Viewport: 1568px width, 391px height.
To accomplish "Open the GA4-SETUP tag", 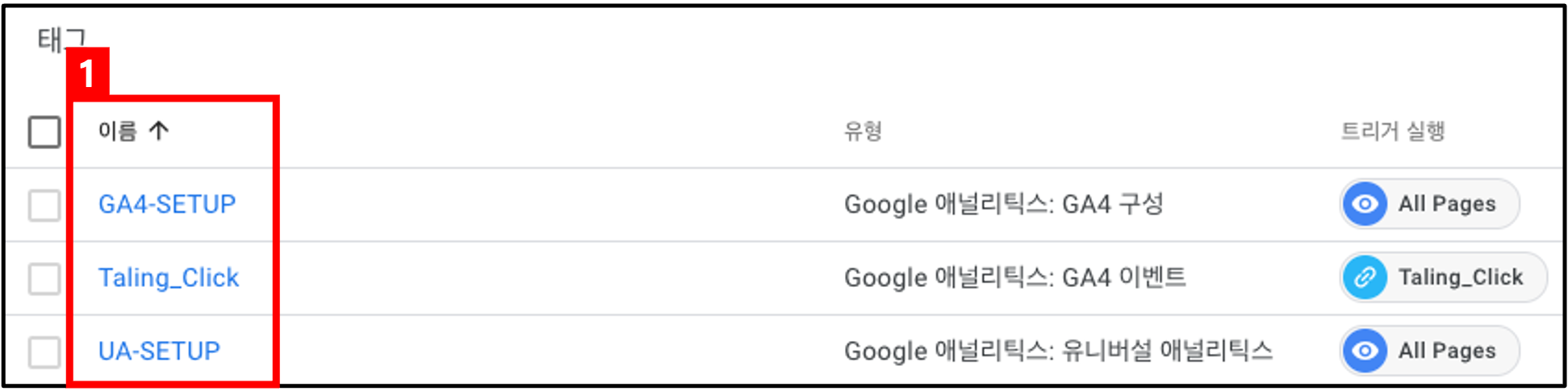I will pyautogui.click(x=167, y=204).
